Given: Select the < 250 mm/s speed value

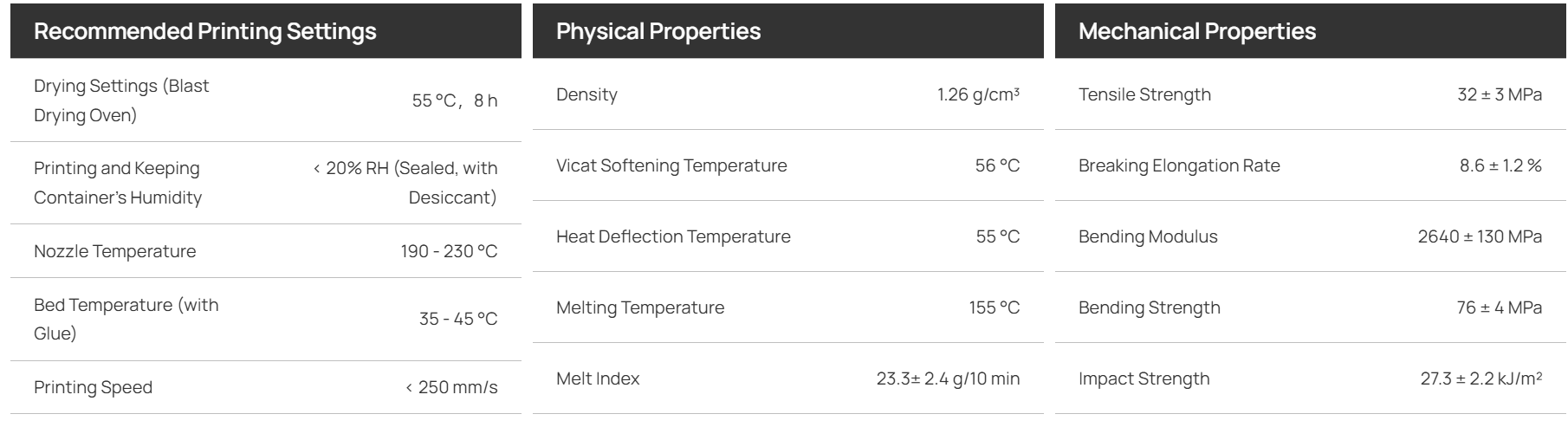Looking at the screenshot, I should pos(451,387).
